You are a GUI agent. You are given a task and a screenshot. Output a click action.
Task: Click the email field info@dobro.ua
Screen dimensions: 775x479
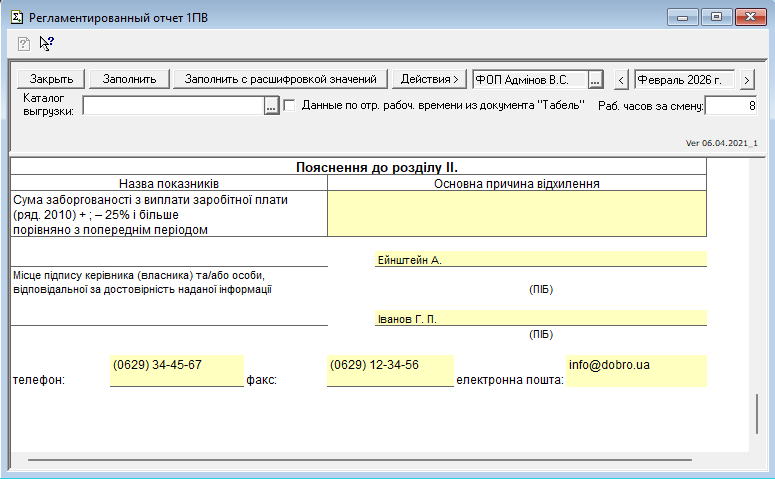click(636, 370)
